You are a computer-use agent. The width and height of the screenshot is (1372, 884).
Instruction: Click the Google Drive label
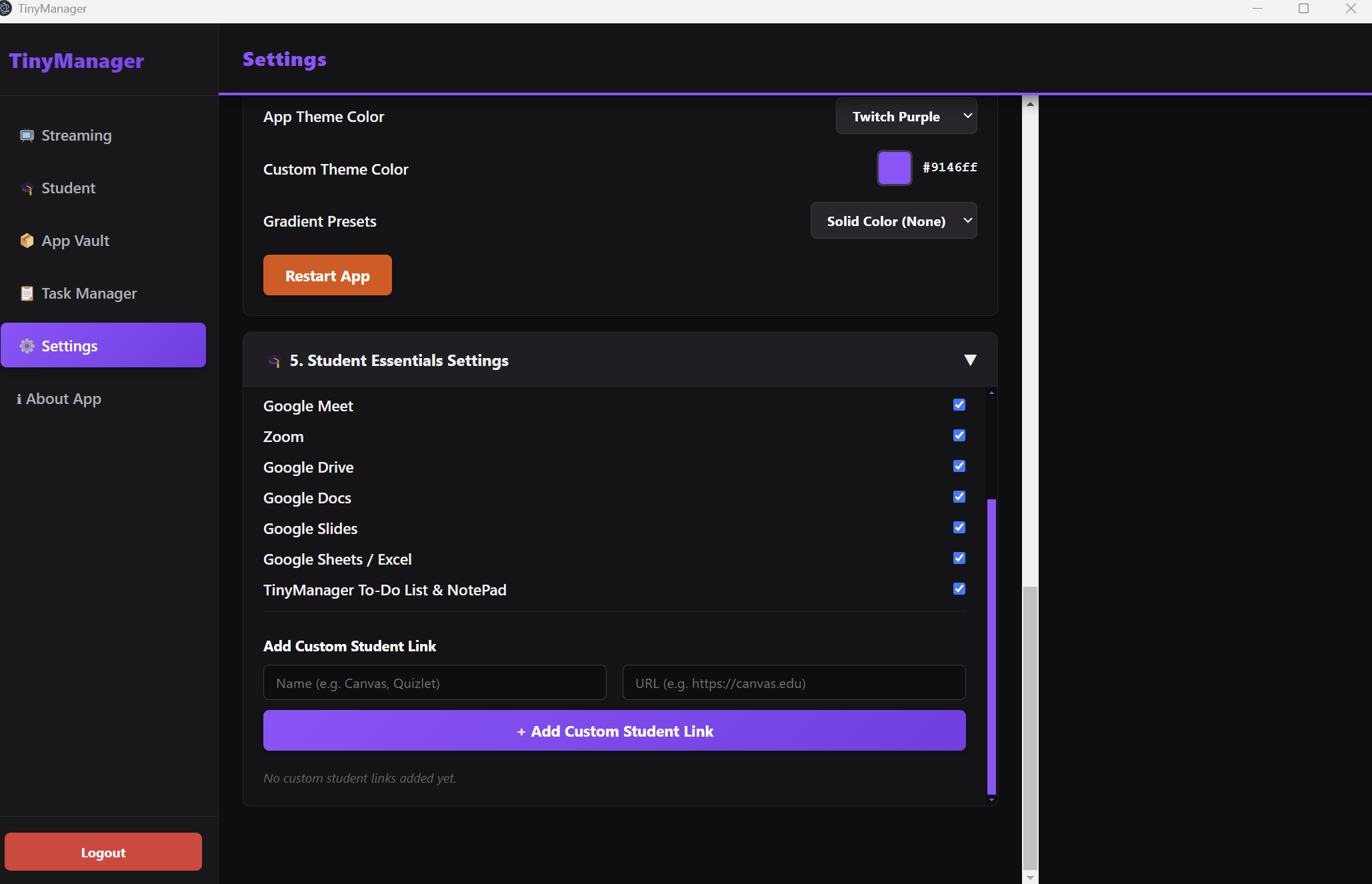[308, 467]
